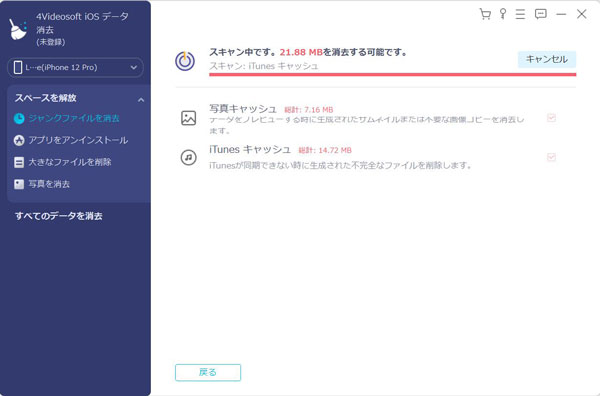Click the スペースを解放 header
The height and width of the screenshot is (396, 600).
point(46,98)
